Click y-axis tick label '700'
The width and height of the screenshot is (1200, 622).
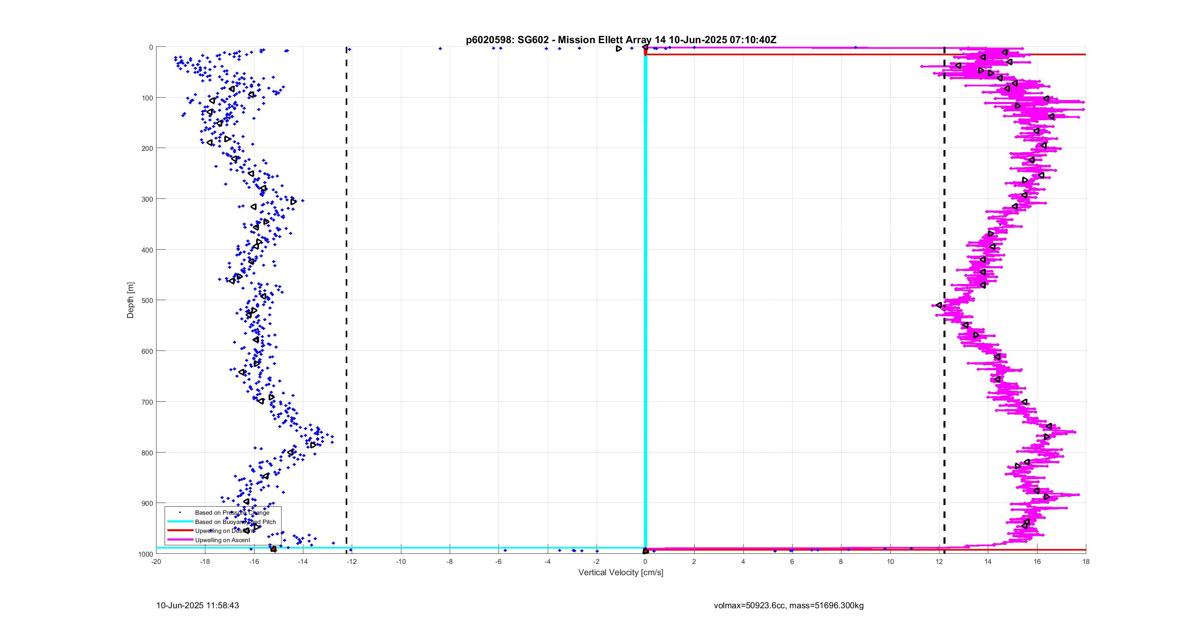[146, 402]
